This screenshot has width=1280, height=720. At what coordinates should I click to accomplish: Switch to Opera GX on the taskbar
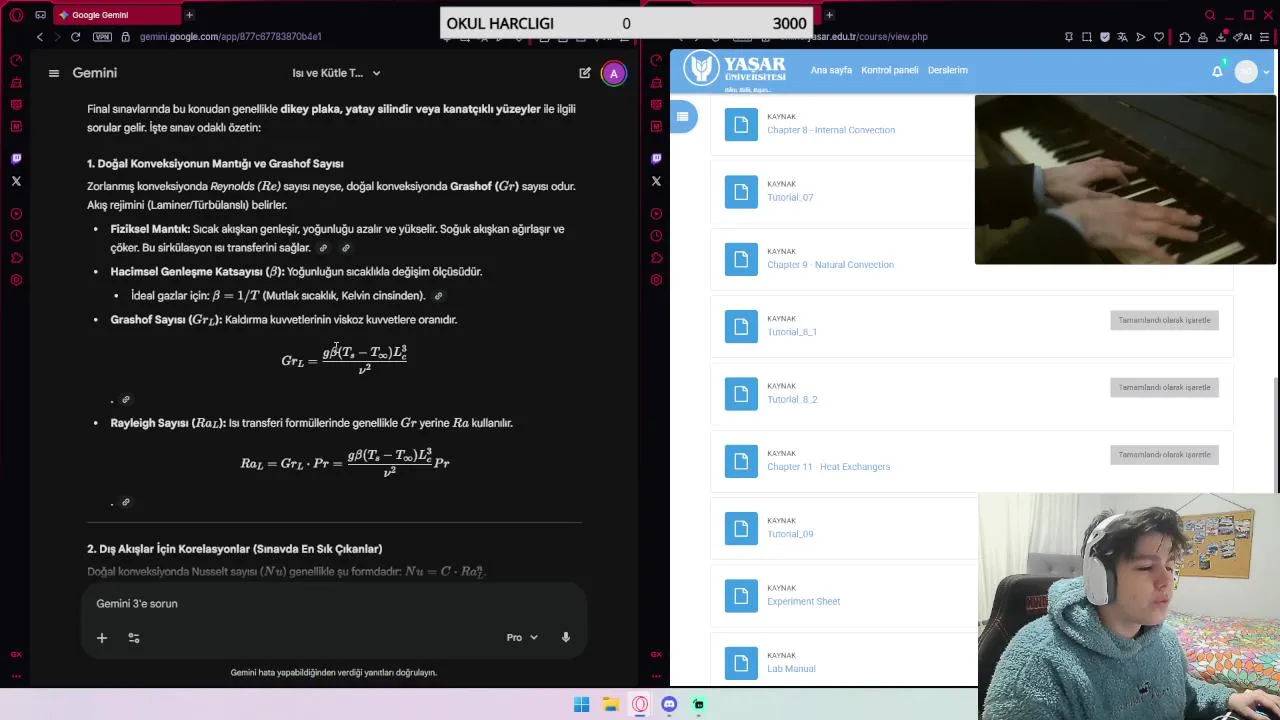[640, 704]
